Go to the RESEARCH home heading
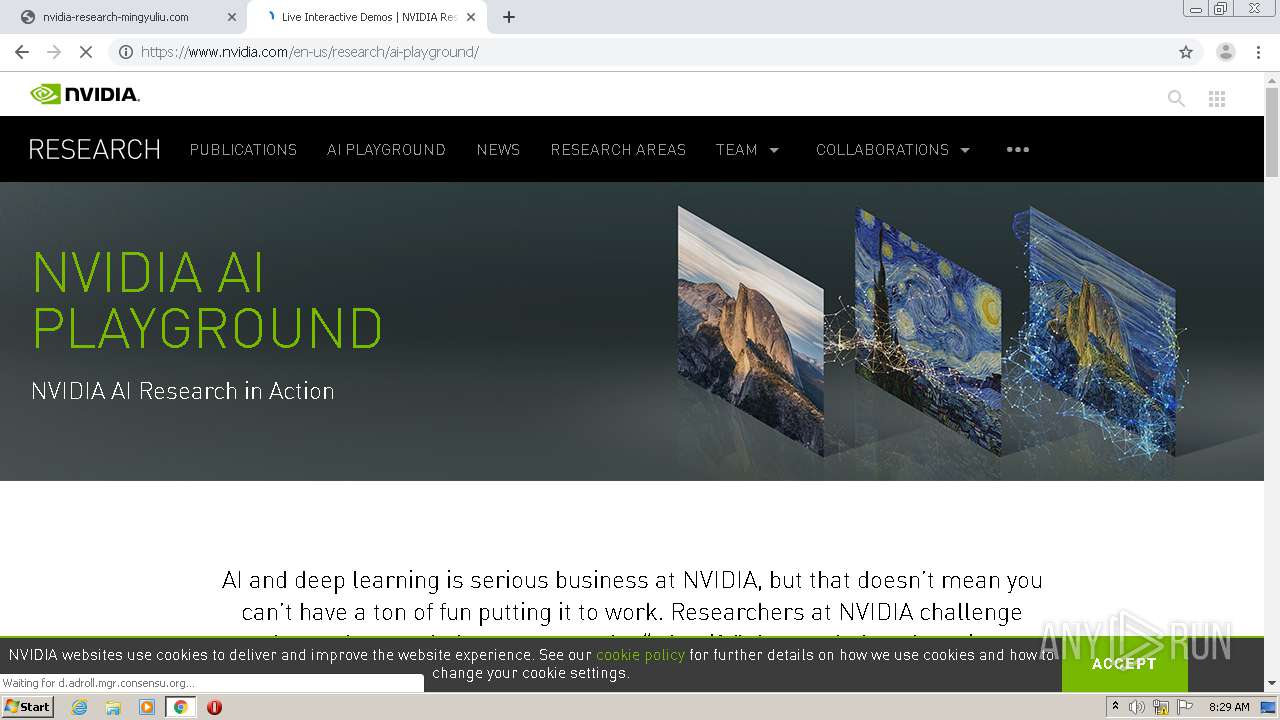1280x720 pixels. (x=95, y=149)
